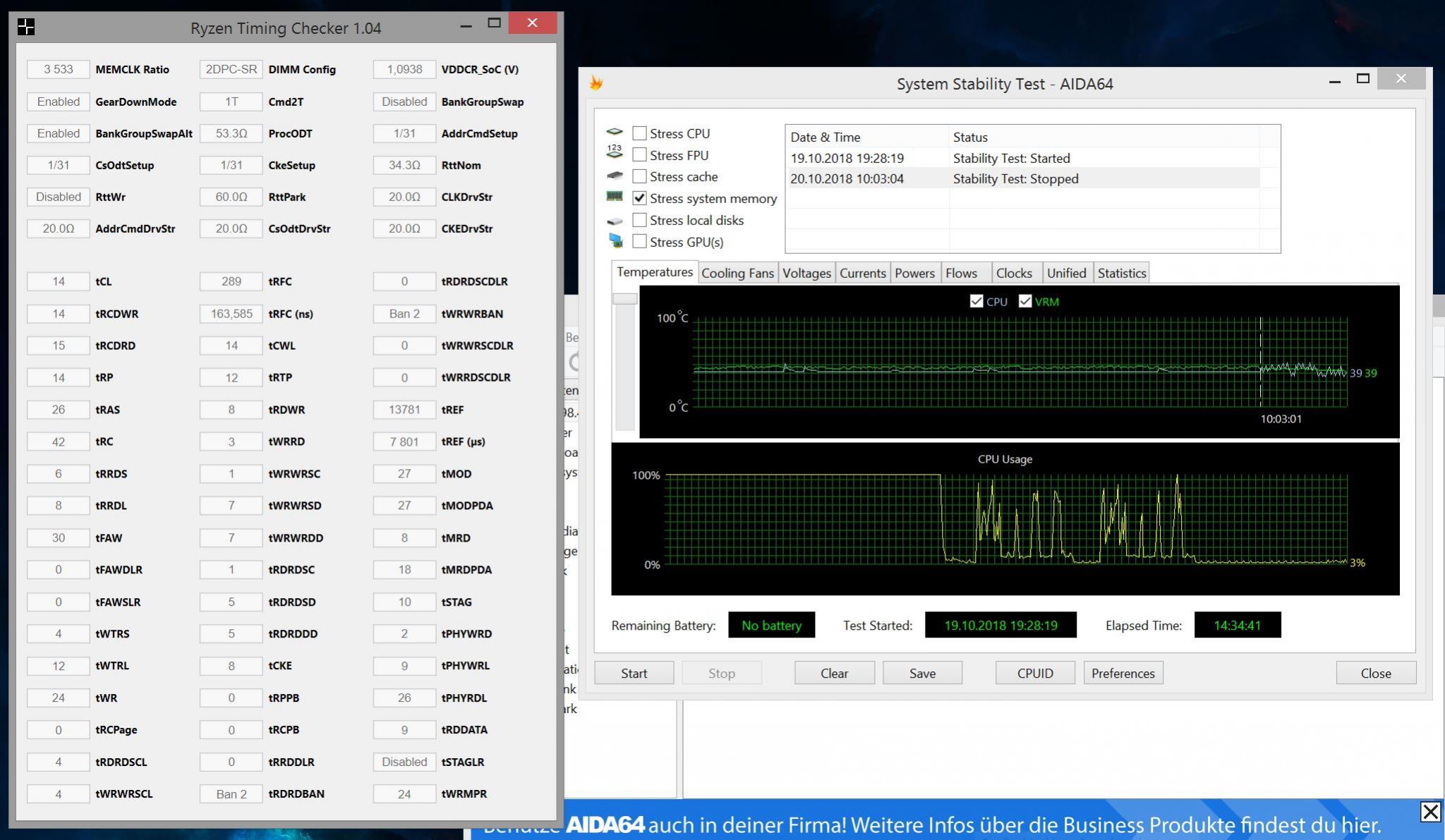The image size is (1445, 840).
Task: Close the AIDA64 advertisement banner with X
Action: point(1430,812)
